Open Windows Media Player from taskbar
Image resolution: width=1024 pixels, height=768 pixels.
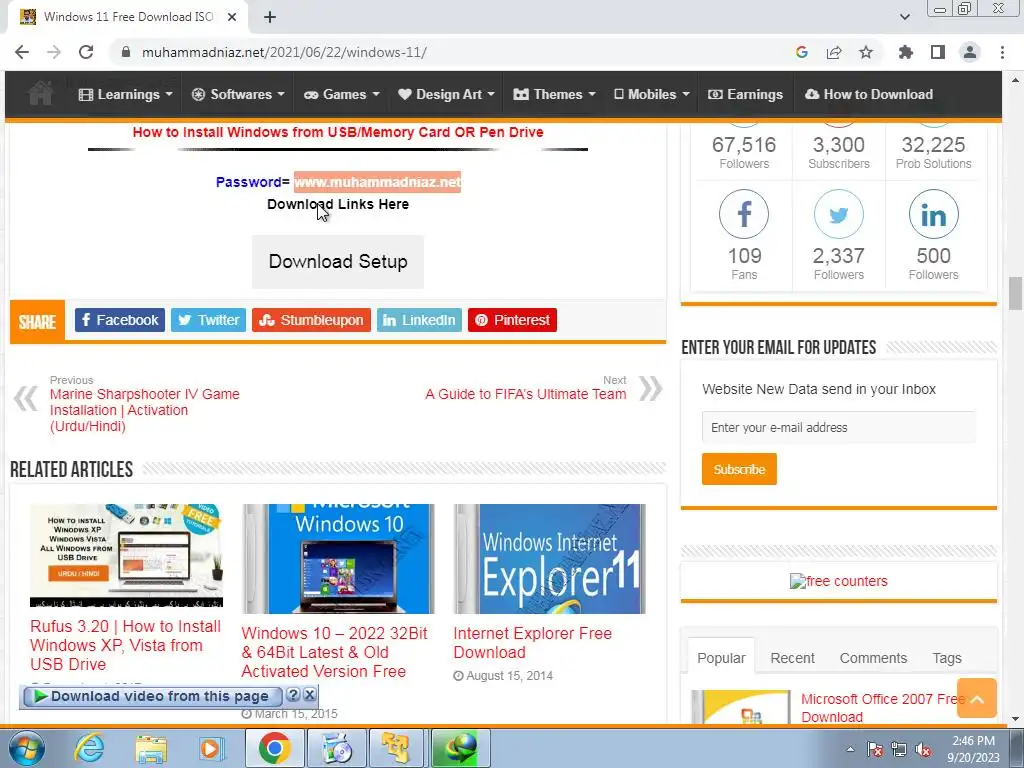click(x=211, y=748)
